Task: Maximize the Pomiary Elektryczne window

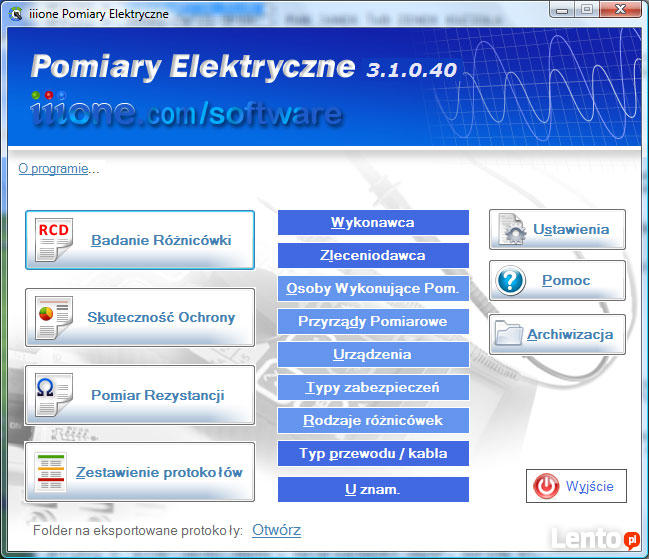Action: (x=587, y=10)
